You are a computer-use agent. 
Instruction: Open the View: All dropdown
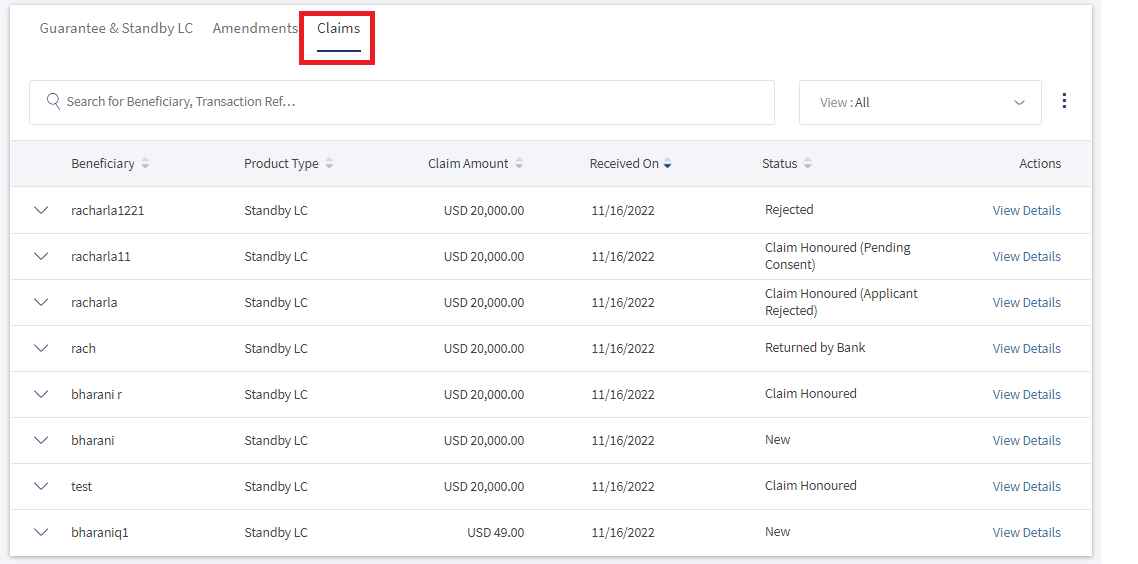pos(920,102)
